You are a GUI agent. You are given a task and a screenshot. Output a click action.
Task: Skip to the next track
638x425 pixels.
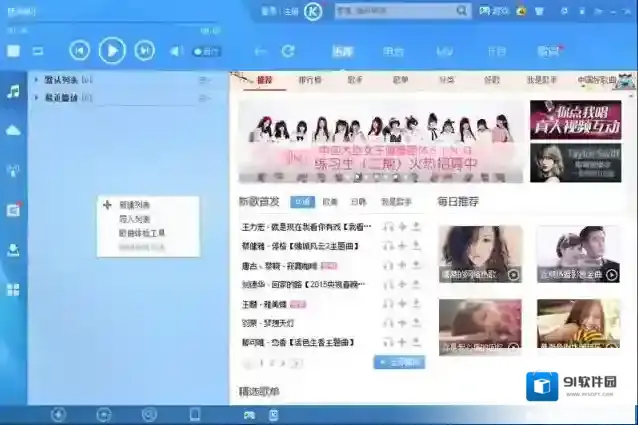[145, 50]
